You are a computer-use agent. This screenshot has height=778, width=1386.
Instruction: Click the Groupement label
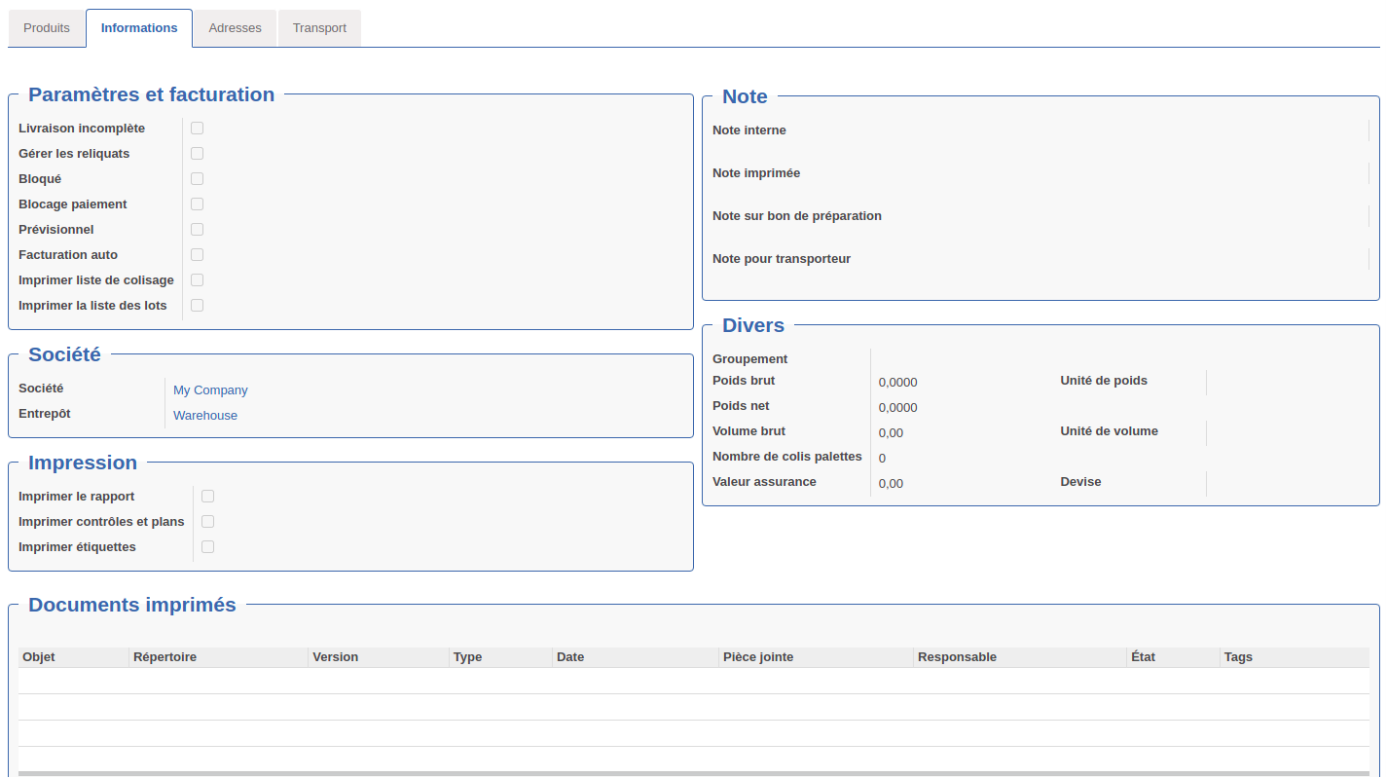click(x=750, y=359)
